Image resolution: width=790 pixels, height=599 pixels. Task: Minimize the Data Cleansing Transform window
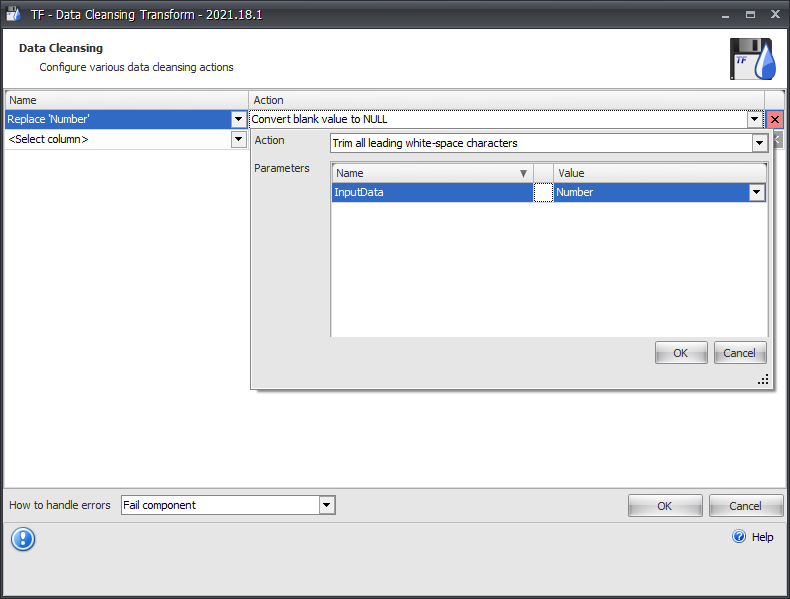(x=726, y=15)
